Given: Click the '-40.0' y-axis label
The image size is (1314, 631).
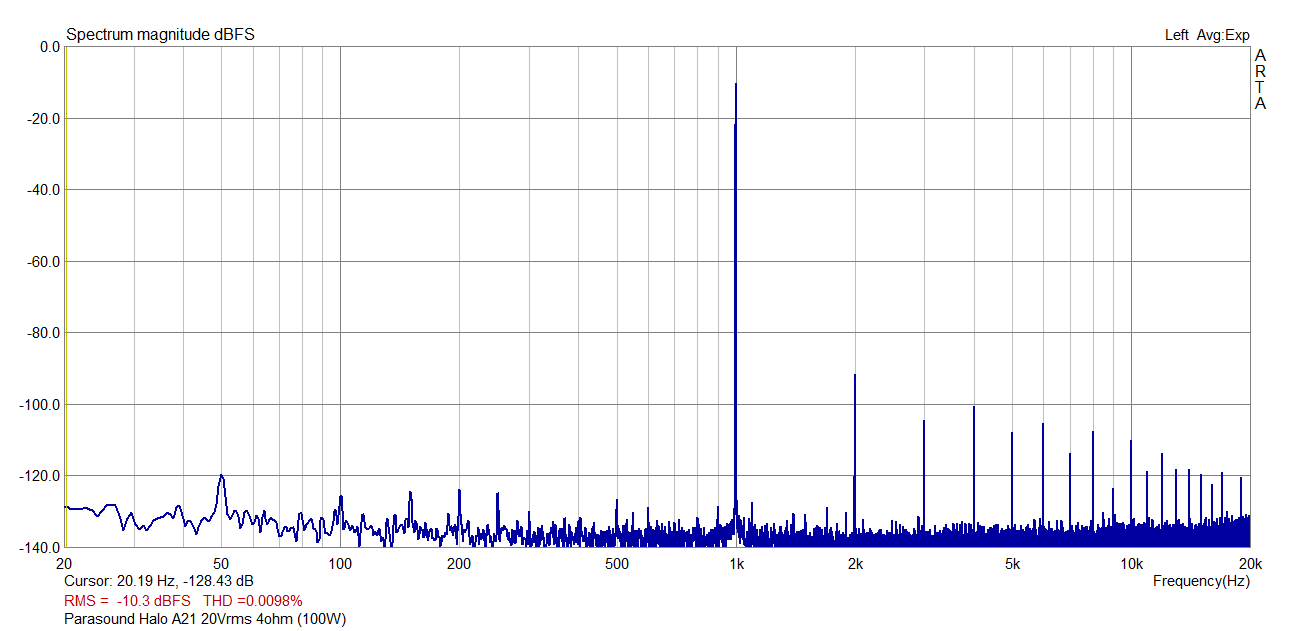Looking at the screenshot, I should pos(44,190).
